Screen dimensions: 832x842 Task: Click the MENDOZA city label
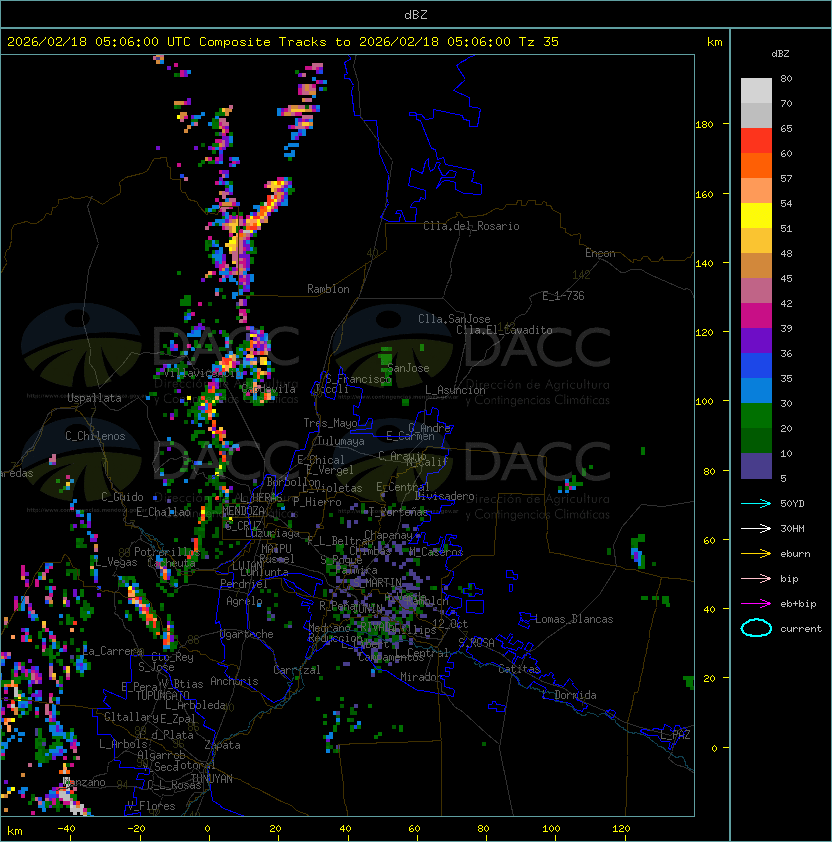pyautogui.click(x=243, y=511)
